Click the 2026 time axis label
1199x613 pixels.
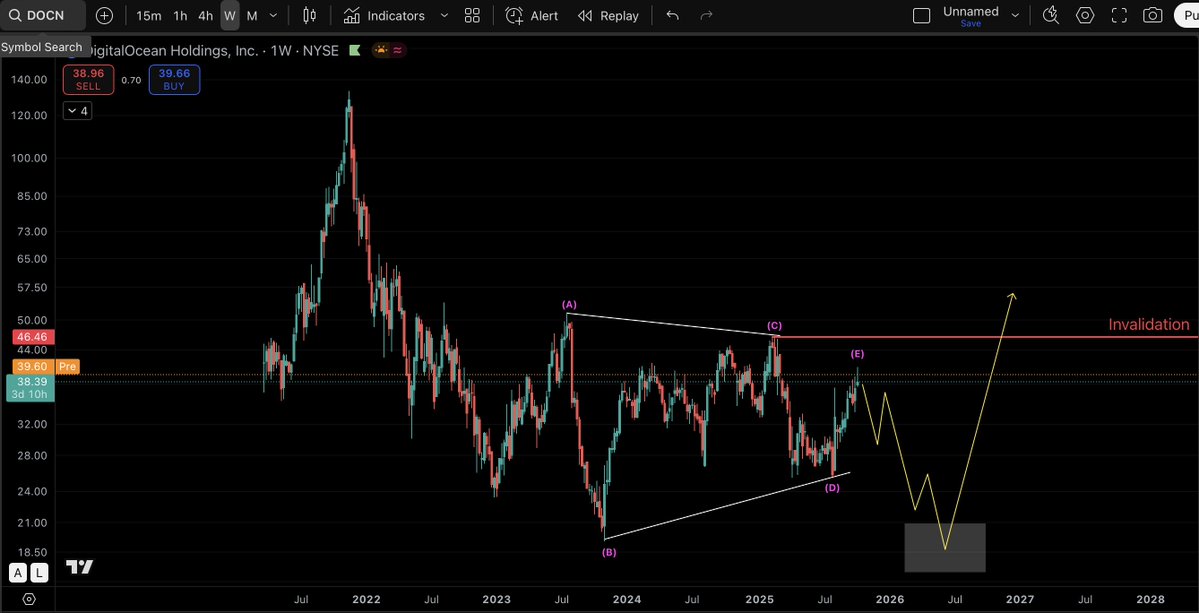coord(889,600)
